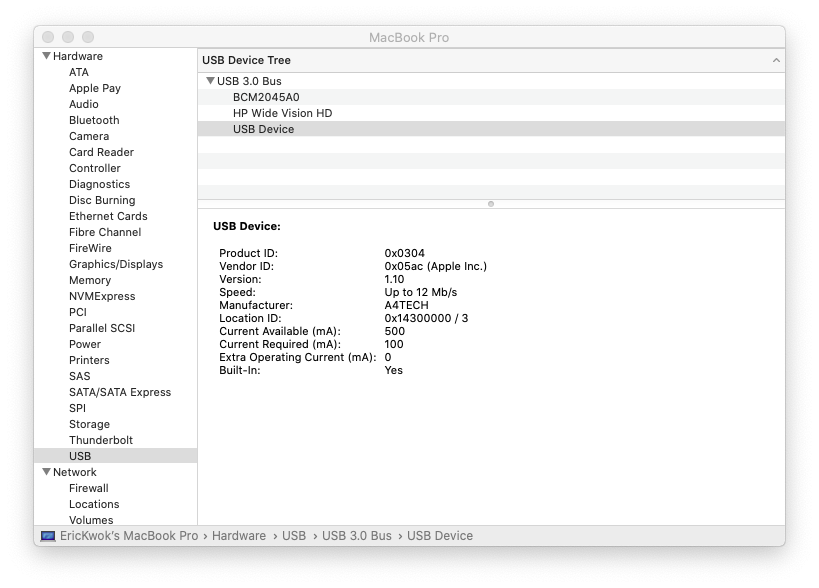819x588 pixels.
Task: Click the USB Device Tree column header
Action: [x=491, y=60]
